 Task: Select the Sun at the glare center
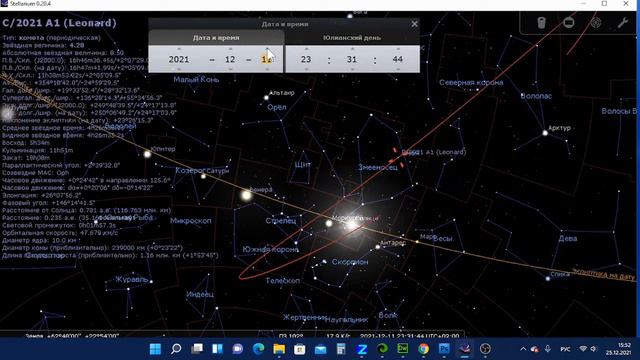pyautogui.click(x=352, y=224)
